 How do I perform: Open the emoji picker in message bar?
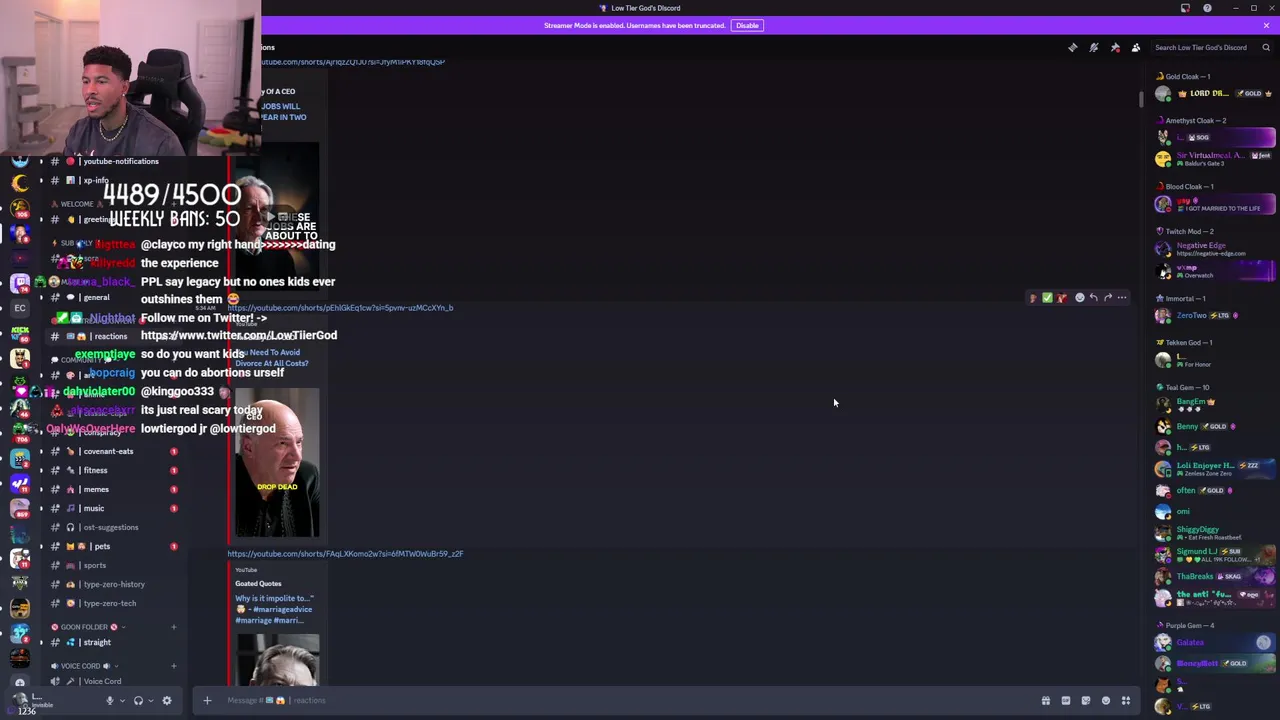point(1106,700)
